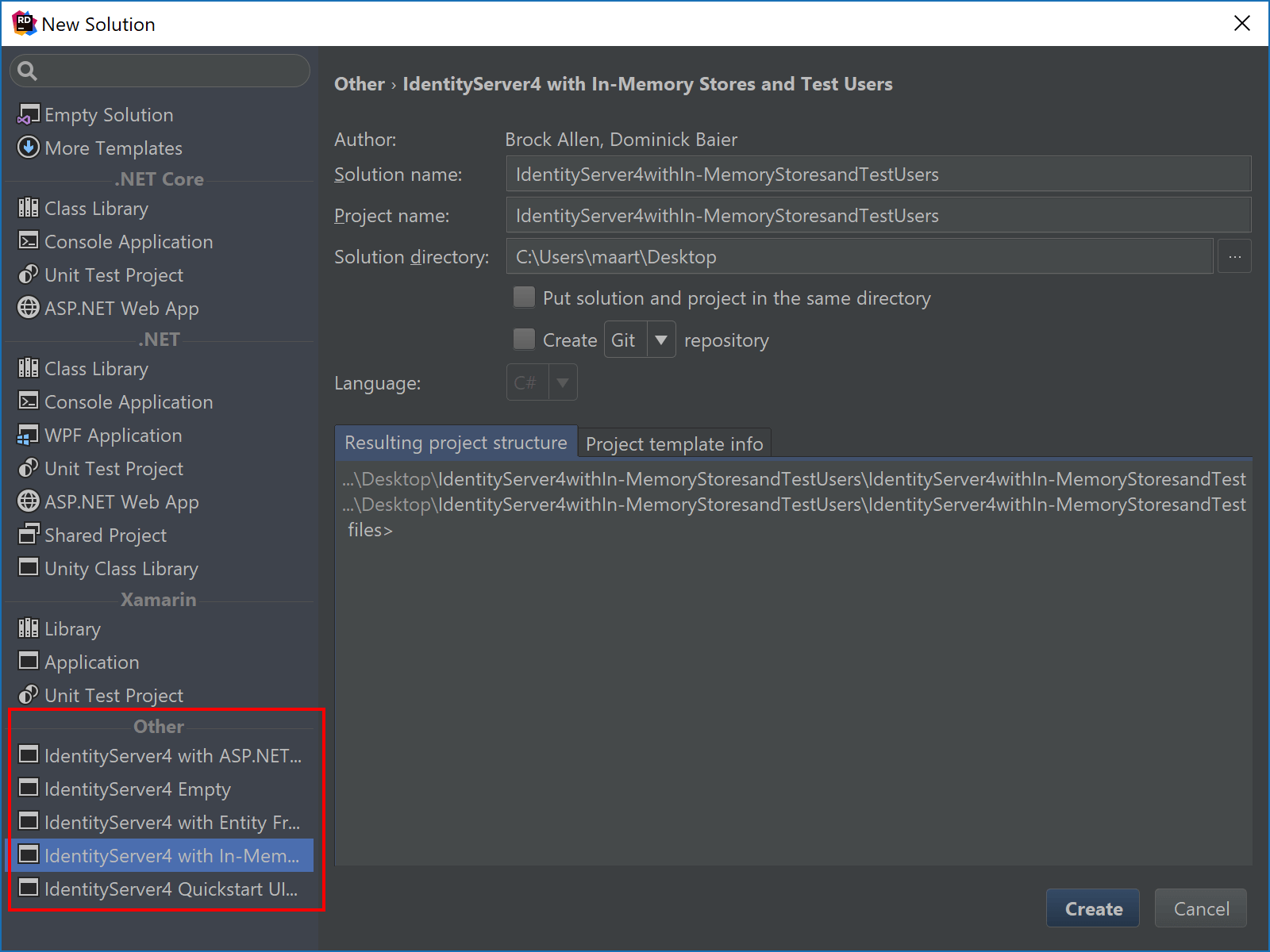
Task: Click the Create button
Action: 1093,908
